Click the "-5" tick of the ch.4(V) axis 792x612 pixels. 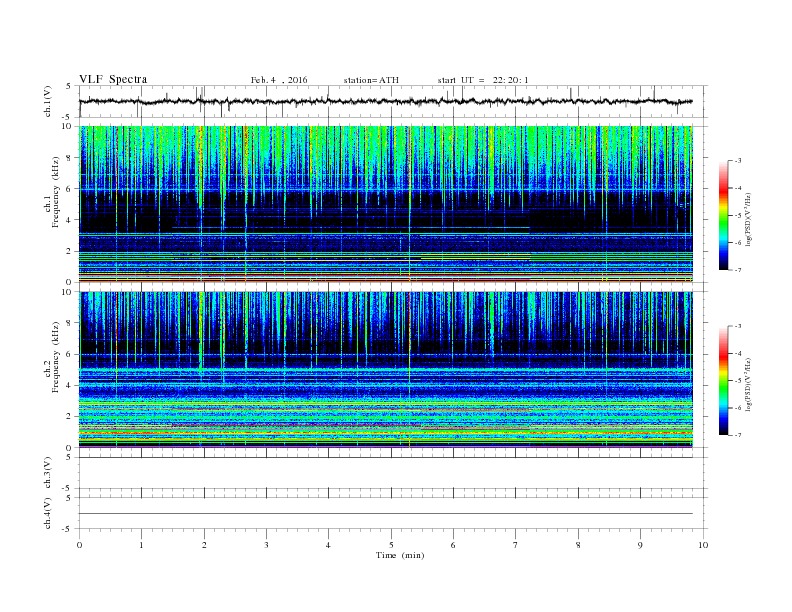[x=68, y=529]
